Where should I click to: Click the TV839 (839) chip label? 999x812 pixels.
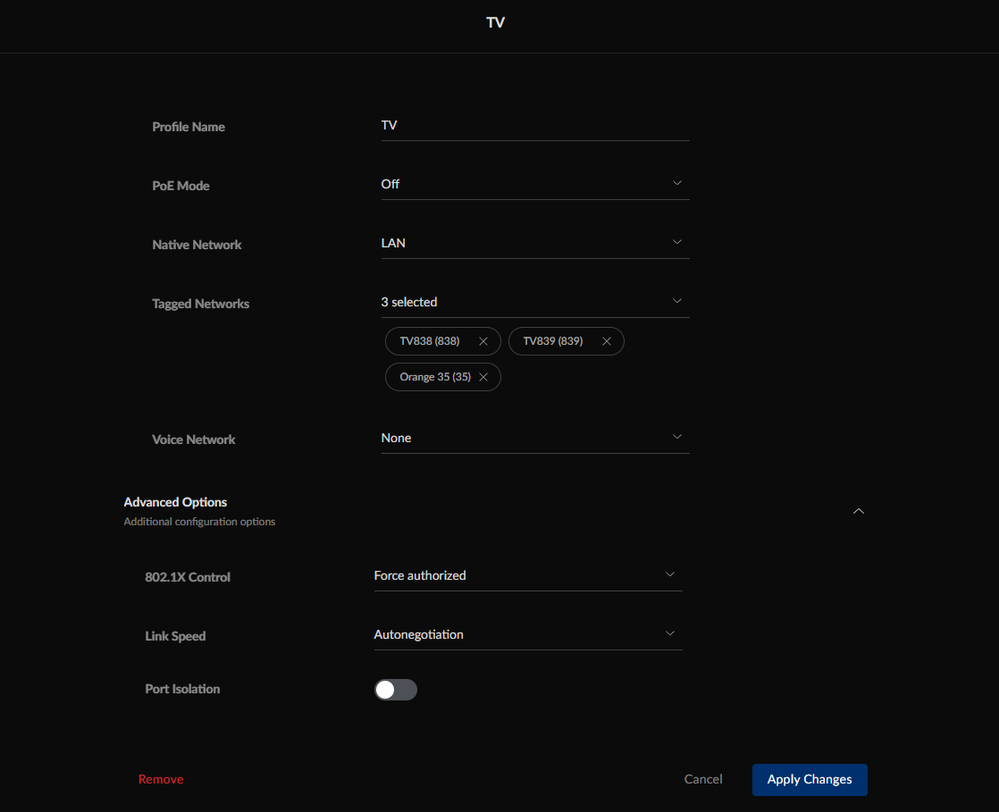(553, 342)
